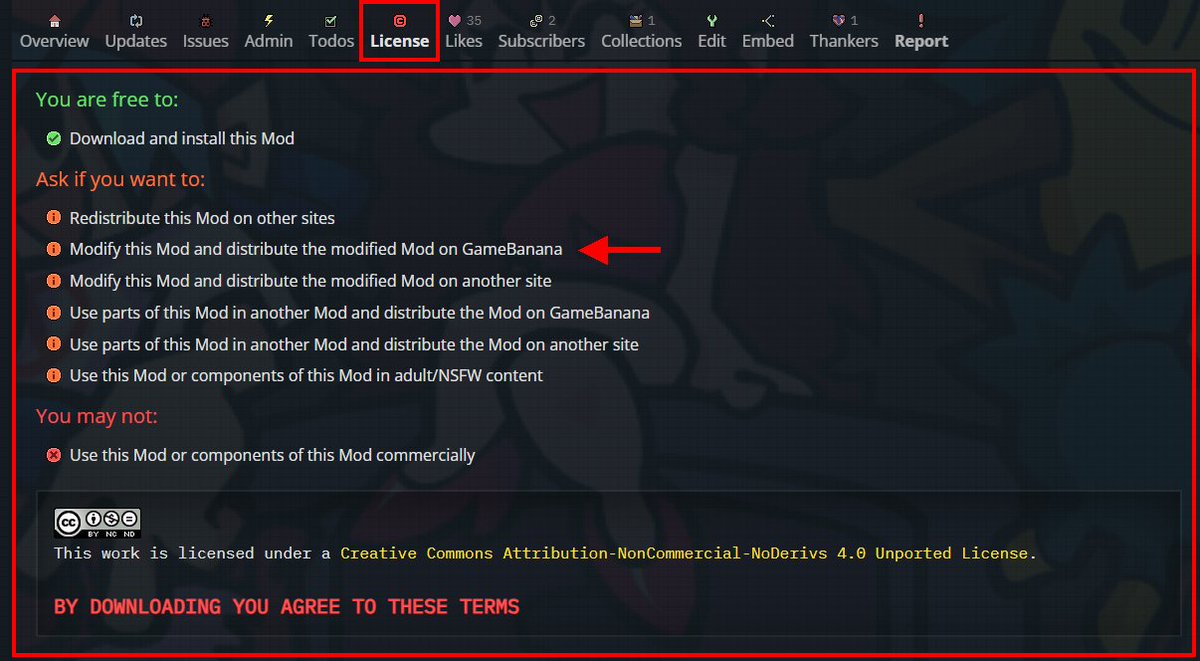Click the 'You may not:' heading
This screenshot has height=661, width=1200.
coord(97,416)
